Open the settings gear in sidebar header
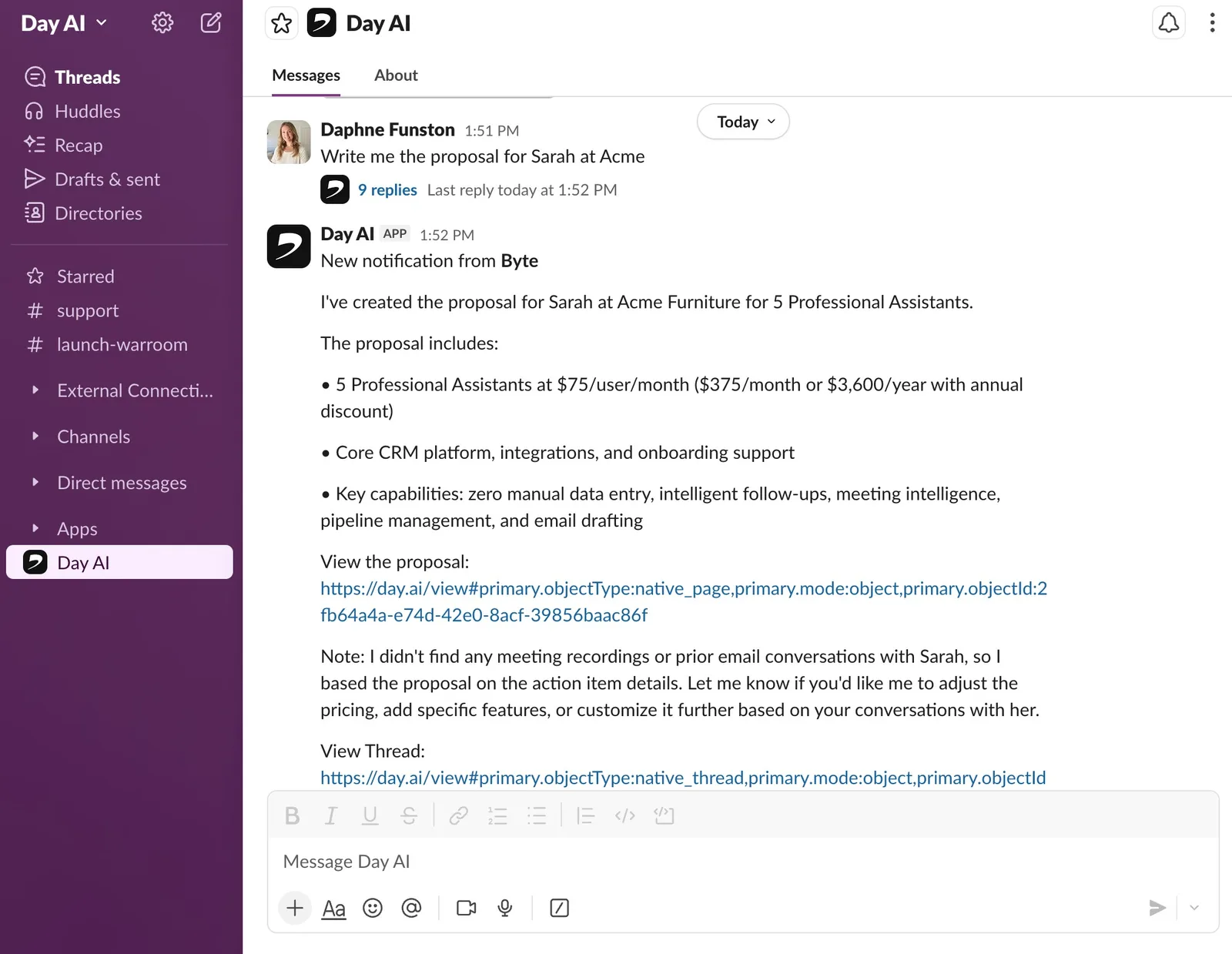Viewport: 1232px width, 954px height. (x=162, y=23)
